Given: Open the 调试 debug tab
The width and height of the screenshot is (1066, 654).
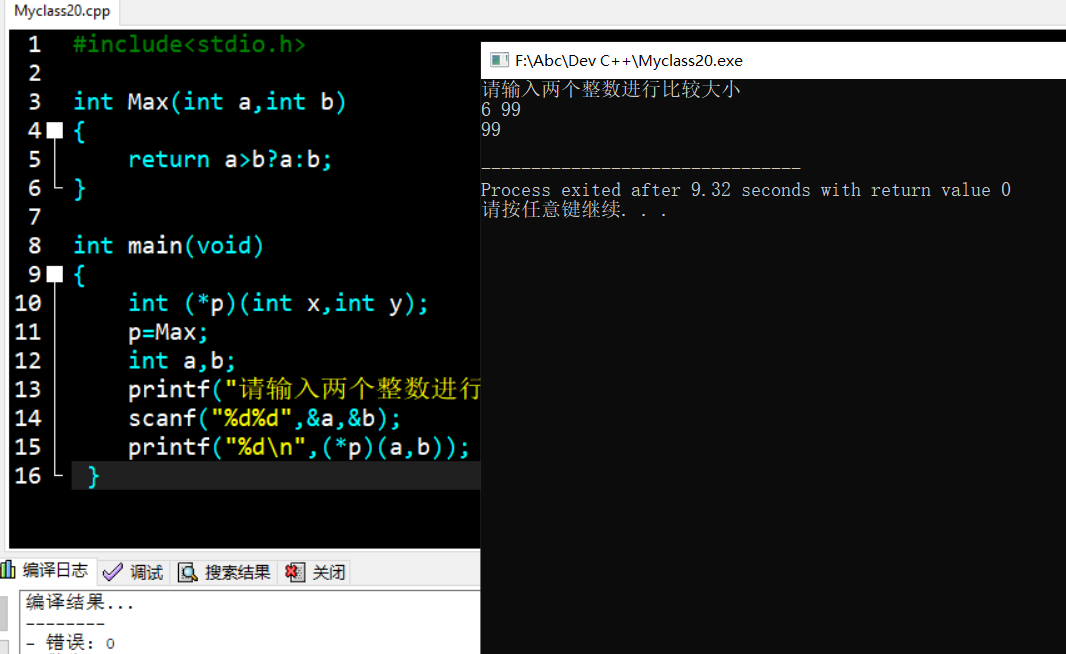Looking at the screenshot, I should 133,572.
